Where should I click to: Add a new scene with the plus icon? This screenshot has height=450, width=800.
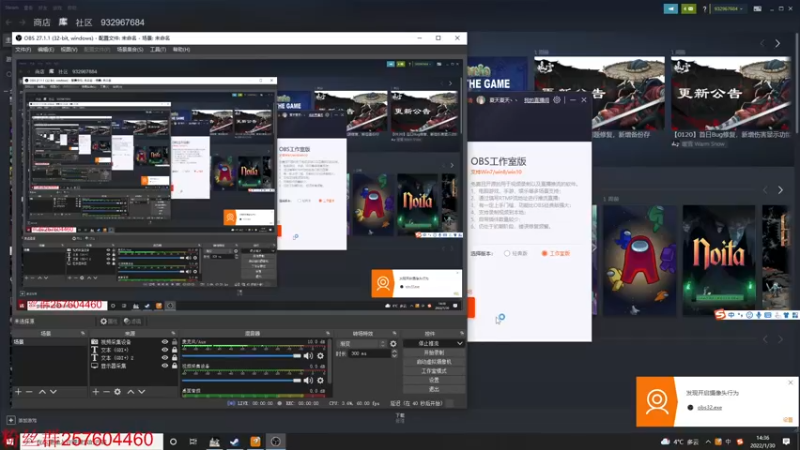point(18,392)
